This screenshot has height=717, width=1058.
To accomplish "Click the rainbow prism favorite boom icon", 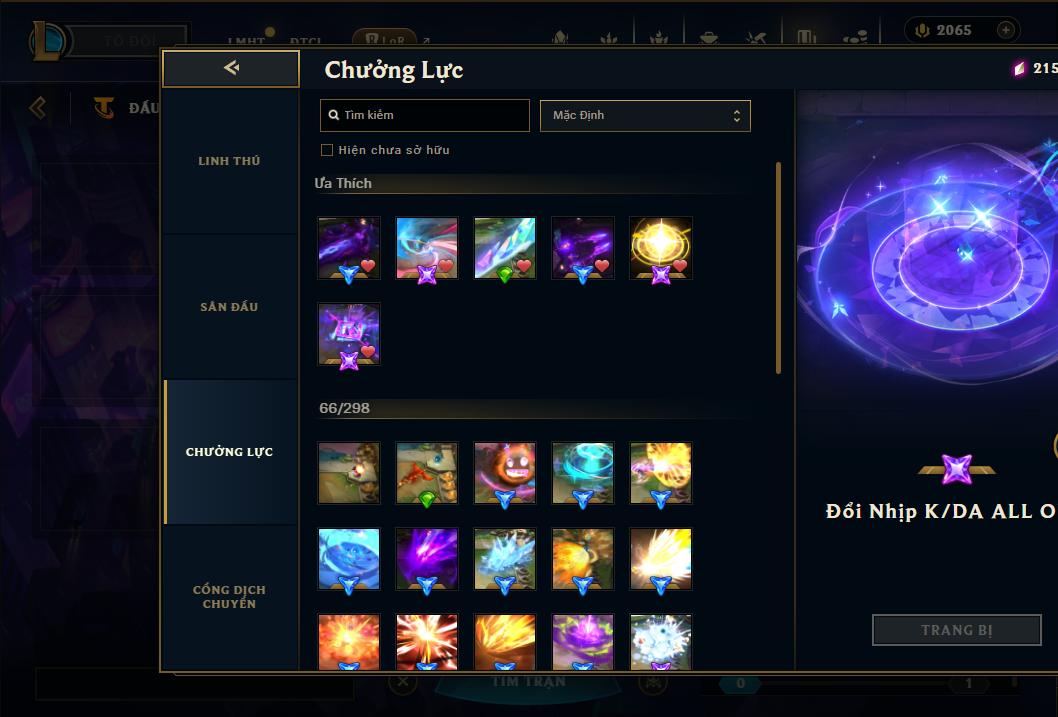I will tap(505, 248).
